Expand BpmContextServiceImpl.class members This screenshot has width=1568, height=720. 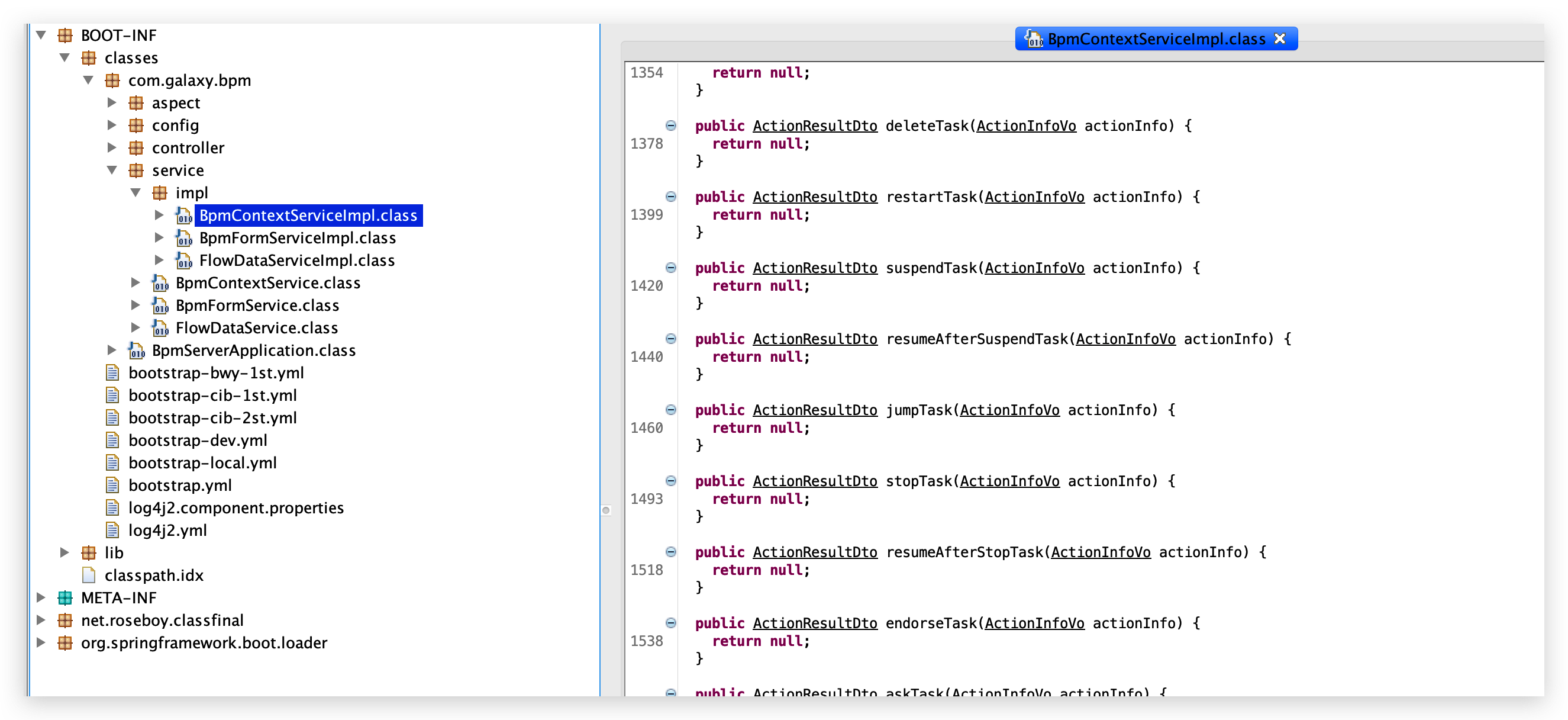point(160,216)
